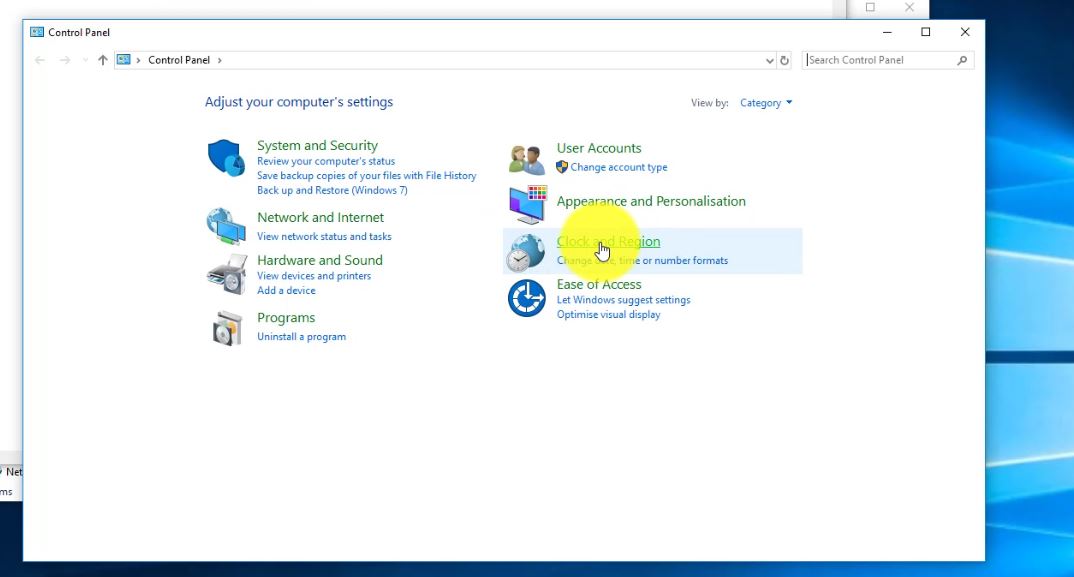Click Uninstall a program
Viewport: 1074px width, 577px height.
(x=301, y=336)
